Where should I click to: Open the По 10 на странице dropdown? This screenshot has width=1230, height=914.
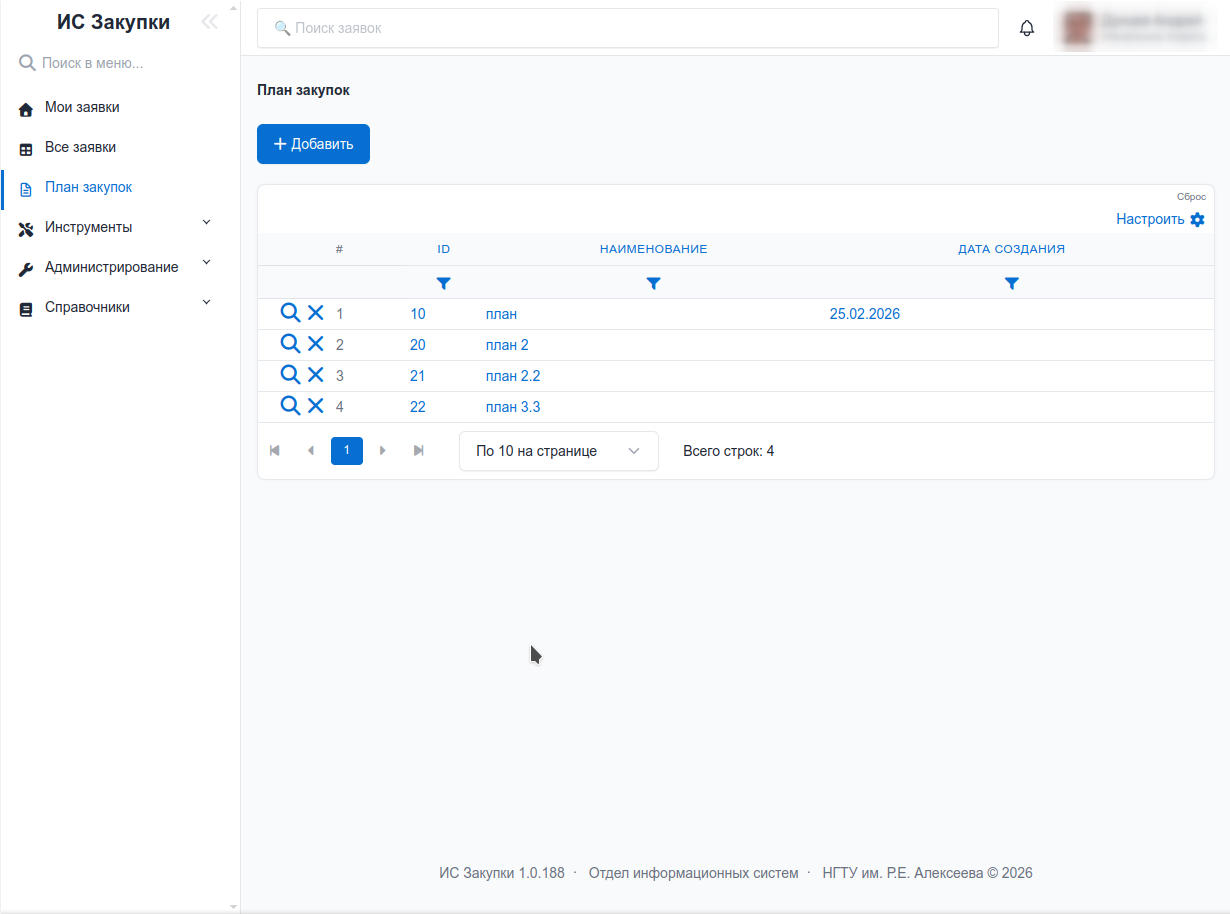[559, 451]
